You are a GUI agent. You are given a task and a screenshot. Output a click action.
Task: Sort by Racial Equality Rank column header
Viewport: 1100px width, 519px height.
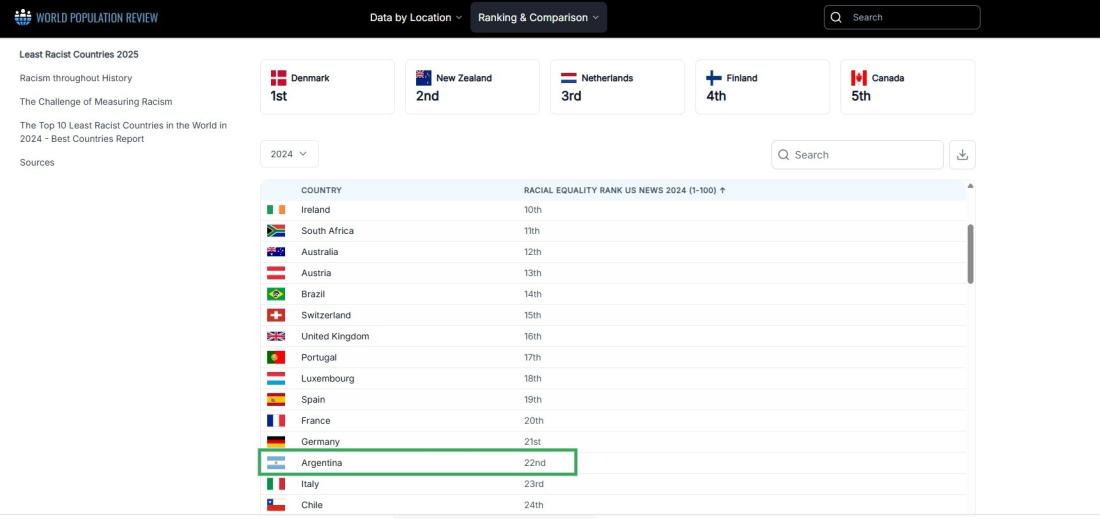click(x=624, y=190)
